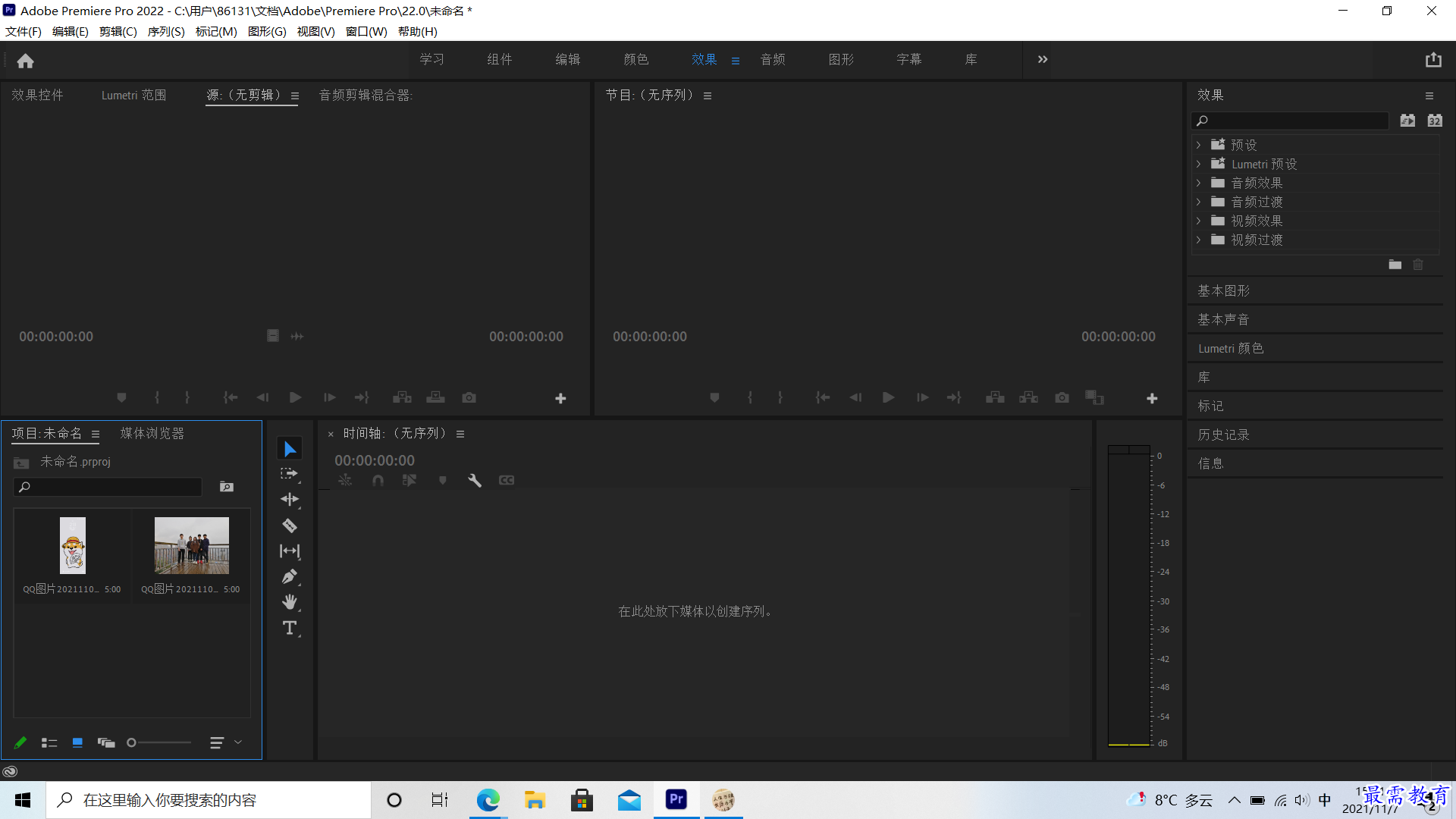Click Export Frame camera in Program monitor

tap(1062, 397)
